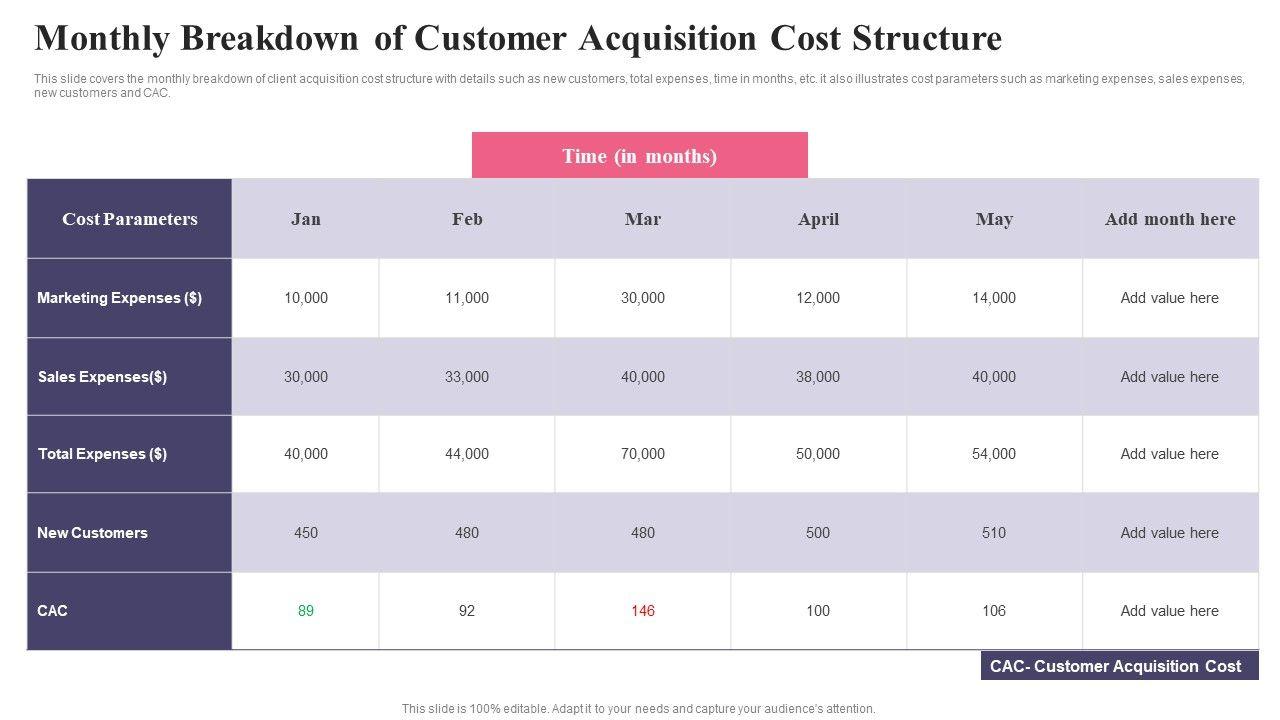The height and width of the screenshot is (720, 1280).
Task: Click the Mar Total Expenses value 70,000
Action: coord(643,454)
